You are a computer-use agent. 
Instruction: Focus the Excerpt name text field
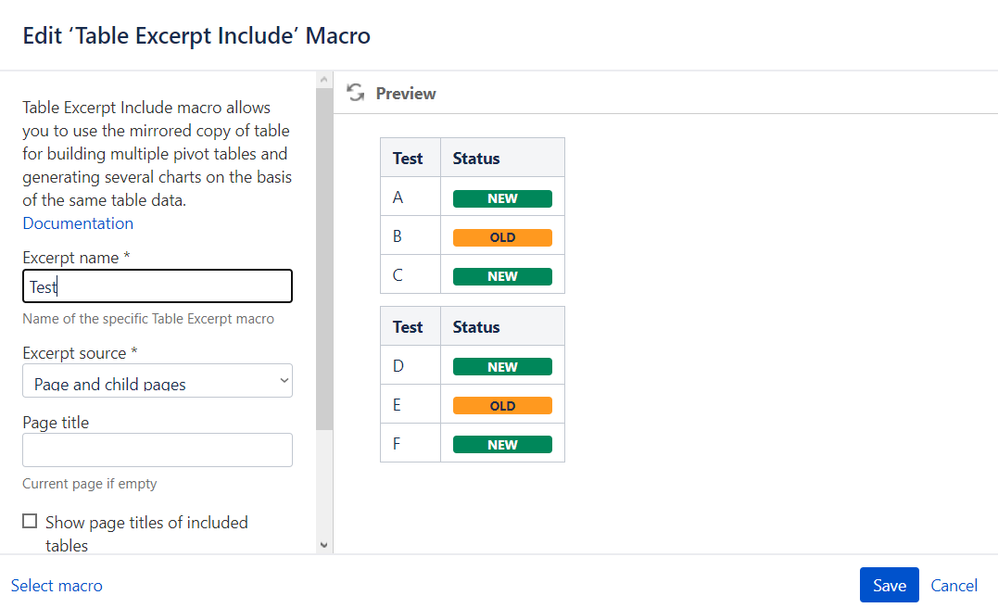157,286
